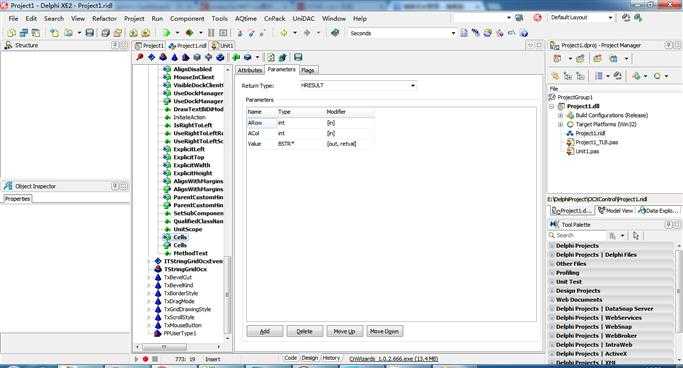This screenshot has width=683, height=368.
Task: Click the red pin icon in type library toolbar
Action: point(140,57)
